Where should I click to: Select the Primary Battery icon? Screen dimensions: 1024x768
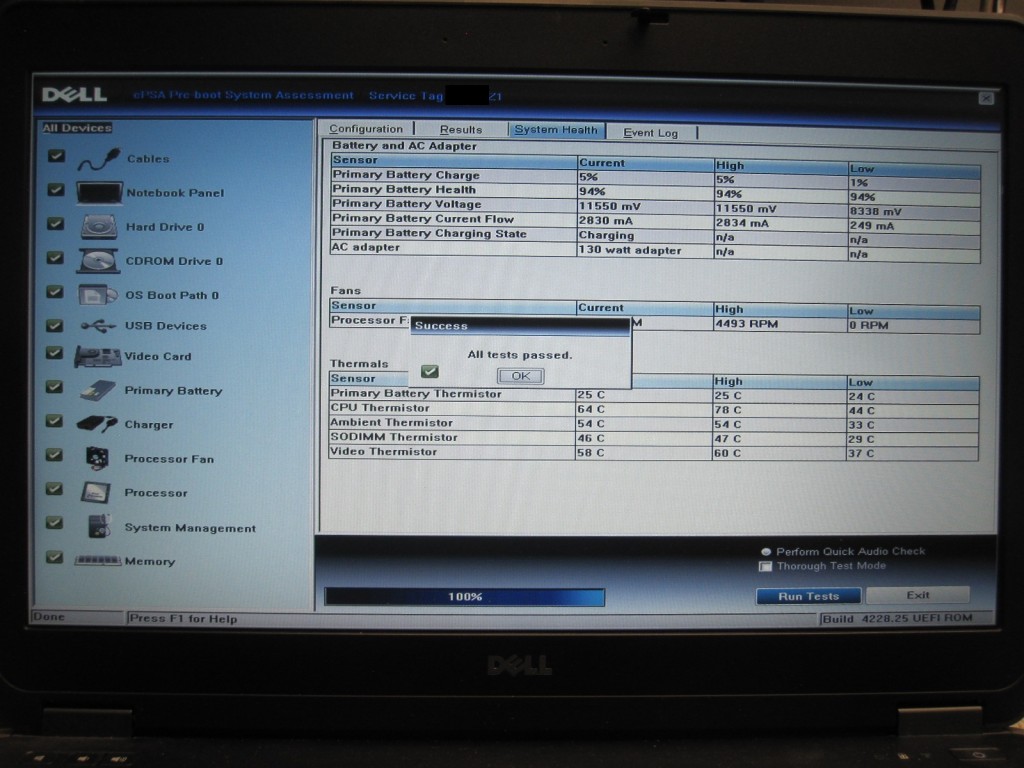point(98,390)
